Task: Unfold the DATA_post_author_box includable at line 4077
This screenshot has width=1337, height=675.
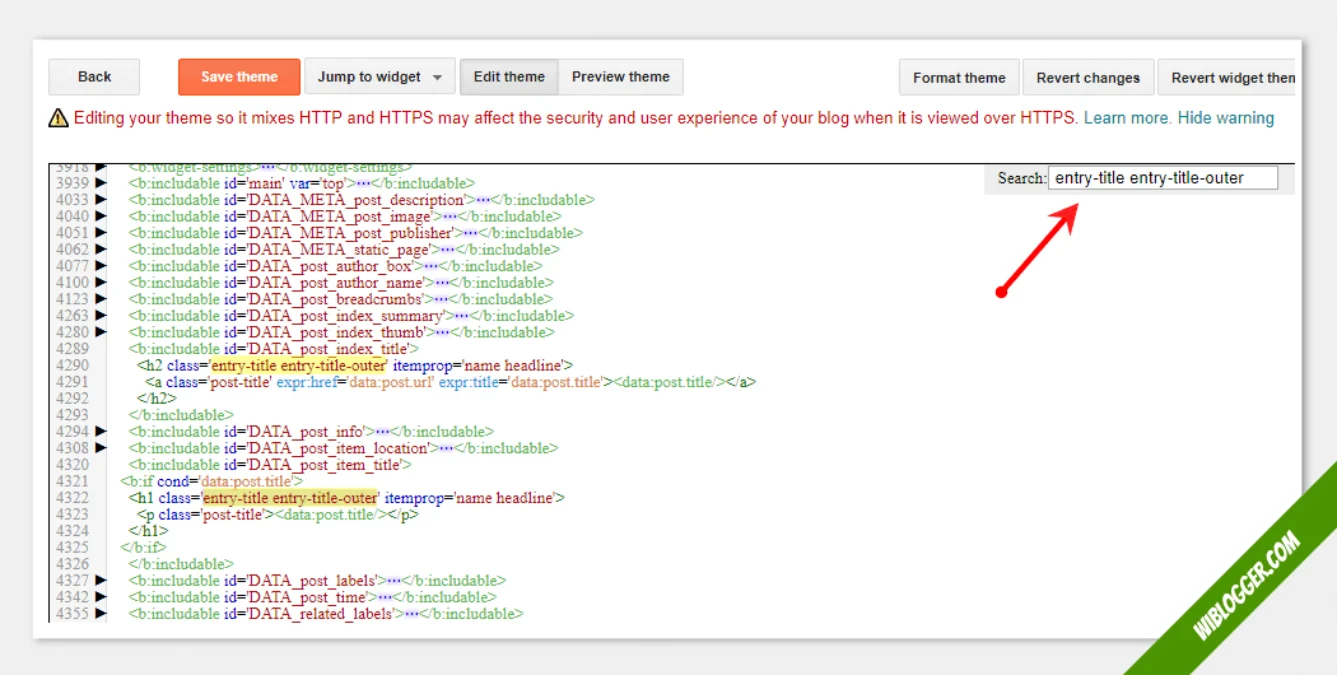Action: tap(100, 266)
